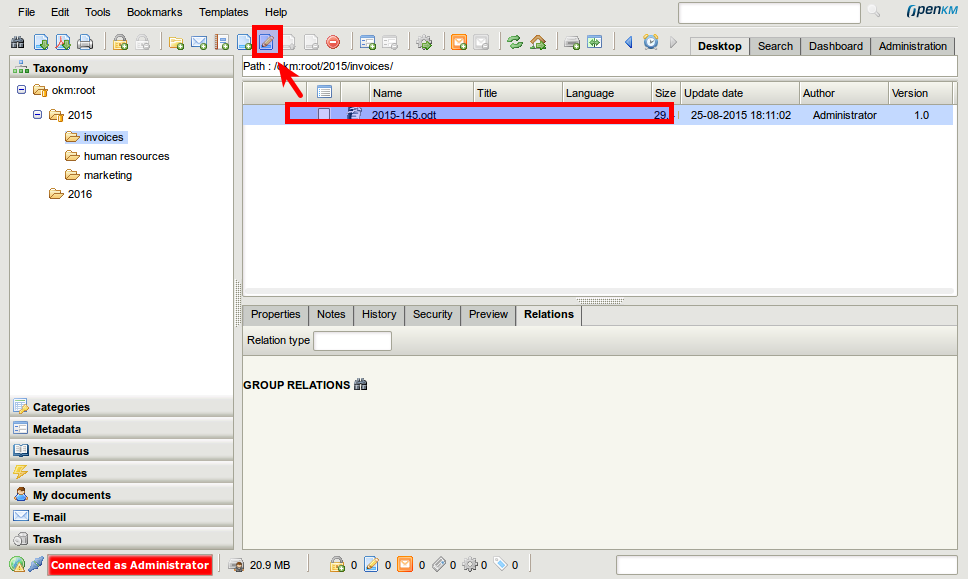Click the highlighted edit/checkout document icon

267,42
